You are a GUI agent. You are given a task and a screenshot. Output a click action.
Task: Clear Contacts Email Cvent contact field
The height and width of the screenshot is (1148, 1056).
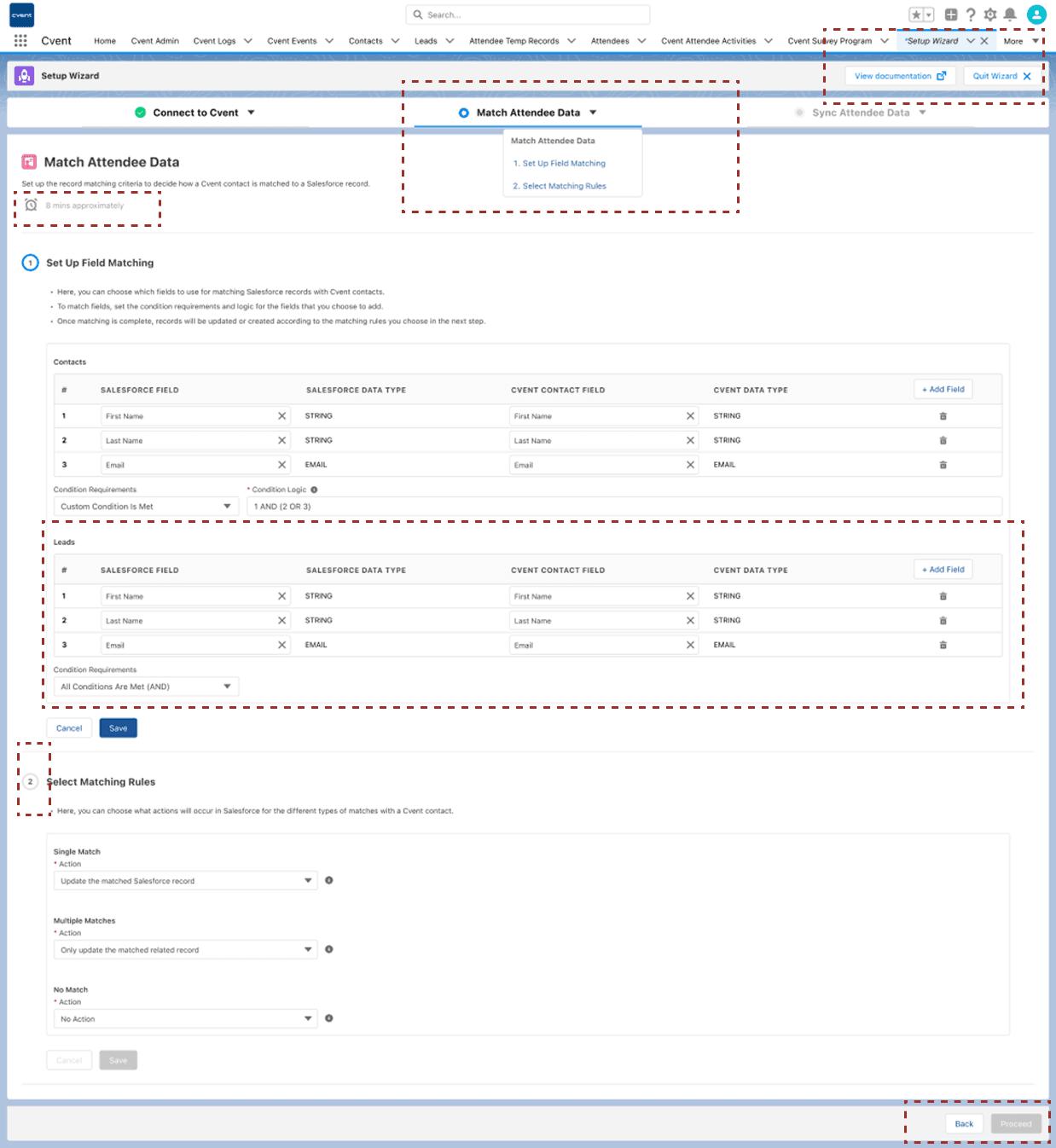tap(690, 465)
